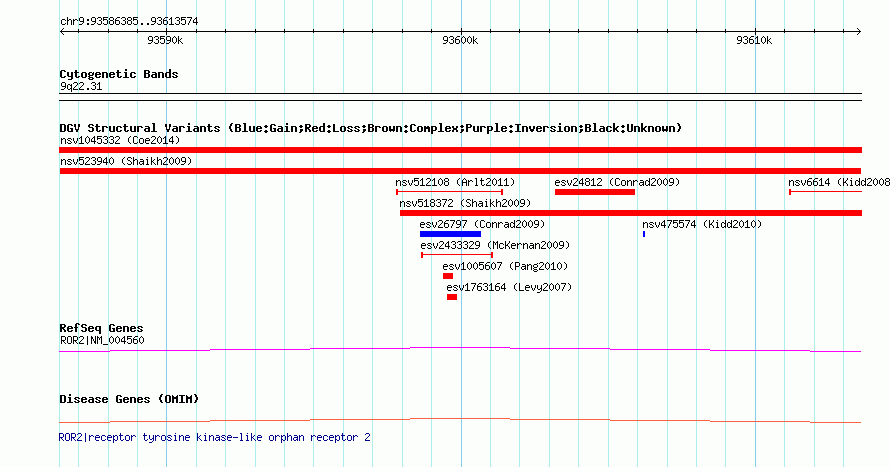Select the esv1005607 (Pang2010) red block
This screenshot has width=890, height=467.
click(448, 276)
